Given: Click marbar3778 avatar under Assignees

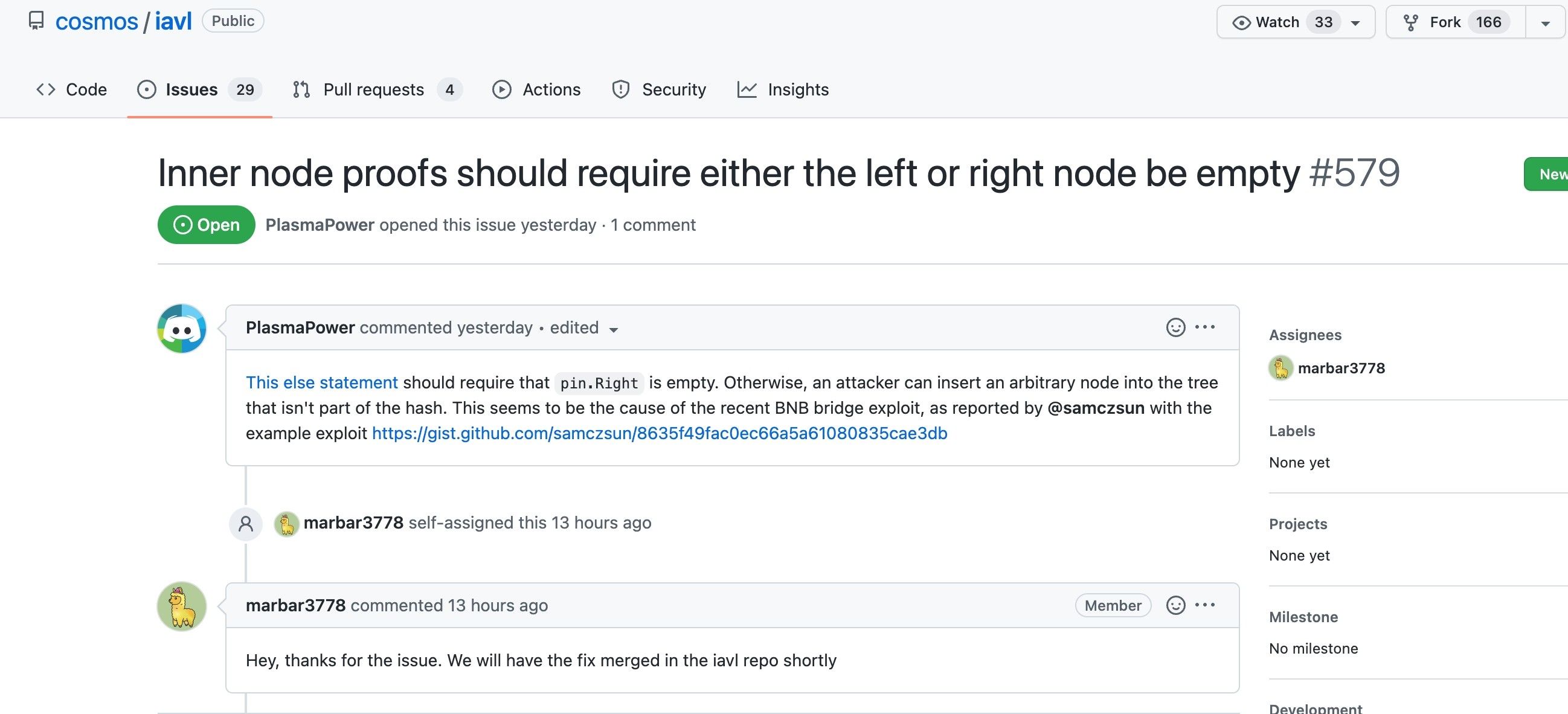Looking at the screenshot, I should [1280, 368].
